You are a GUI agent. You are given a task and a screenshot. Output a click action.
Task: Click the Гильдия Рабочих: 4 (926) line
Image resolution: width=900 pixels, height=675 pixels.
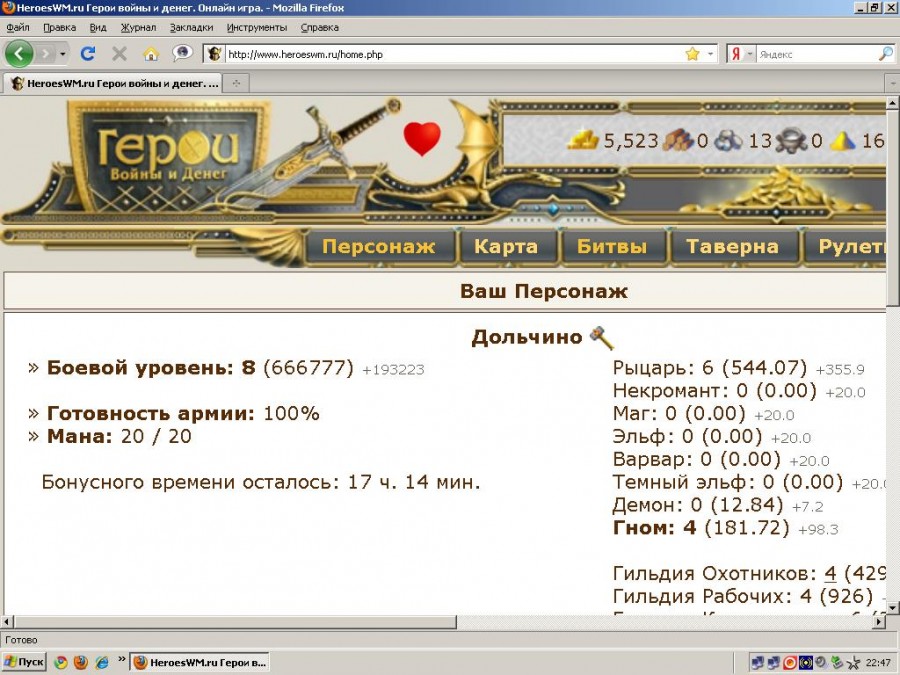point(743,596)
